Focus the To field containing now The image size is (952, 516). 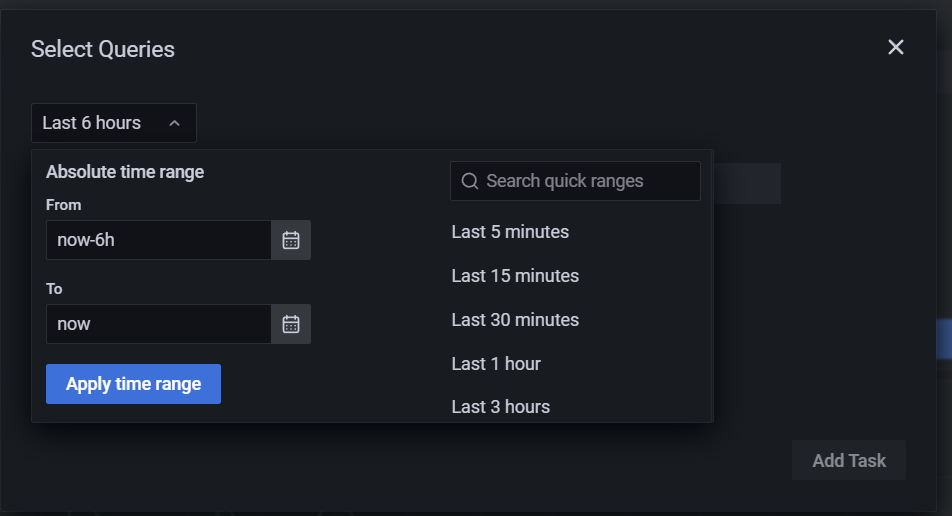159,324
